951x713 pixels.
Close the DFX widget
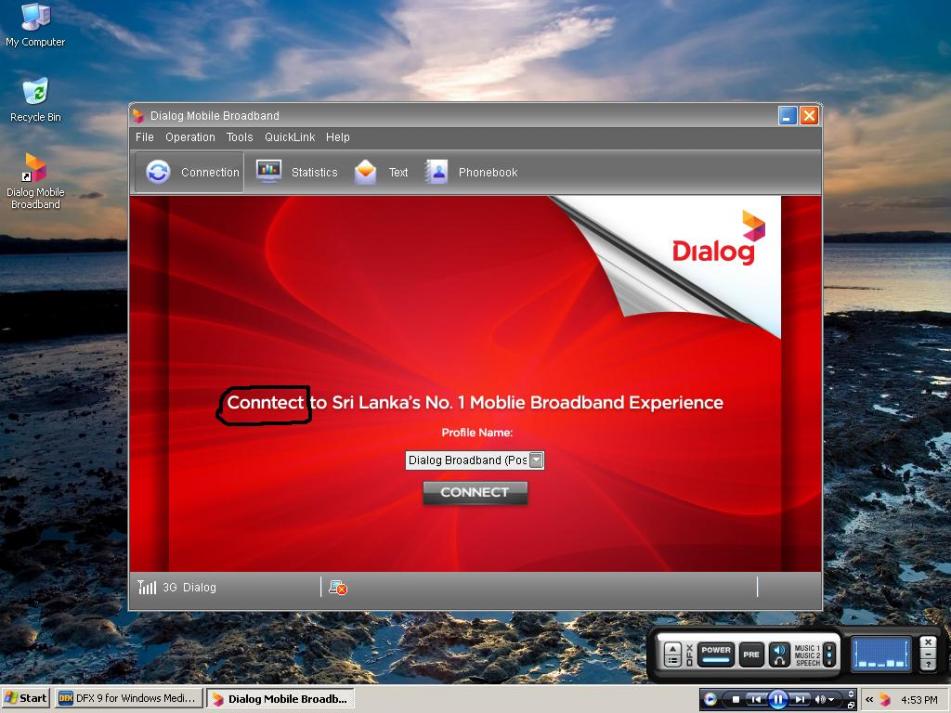(928, 642)
